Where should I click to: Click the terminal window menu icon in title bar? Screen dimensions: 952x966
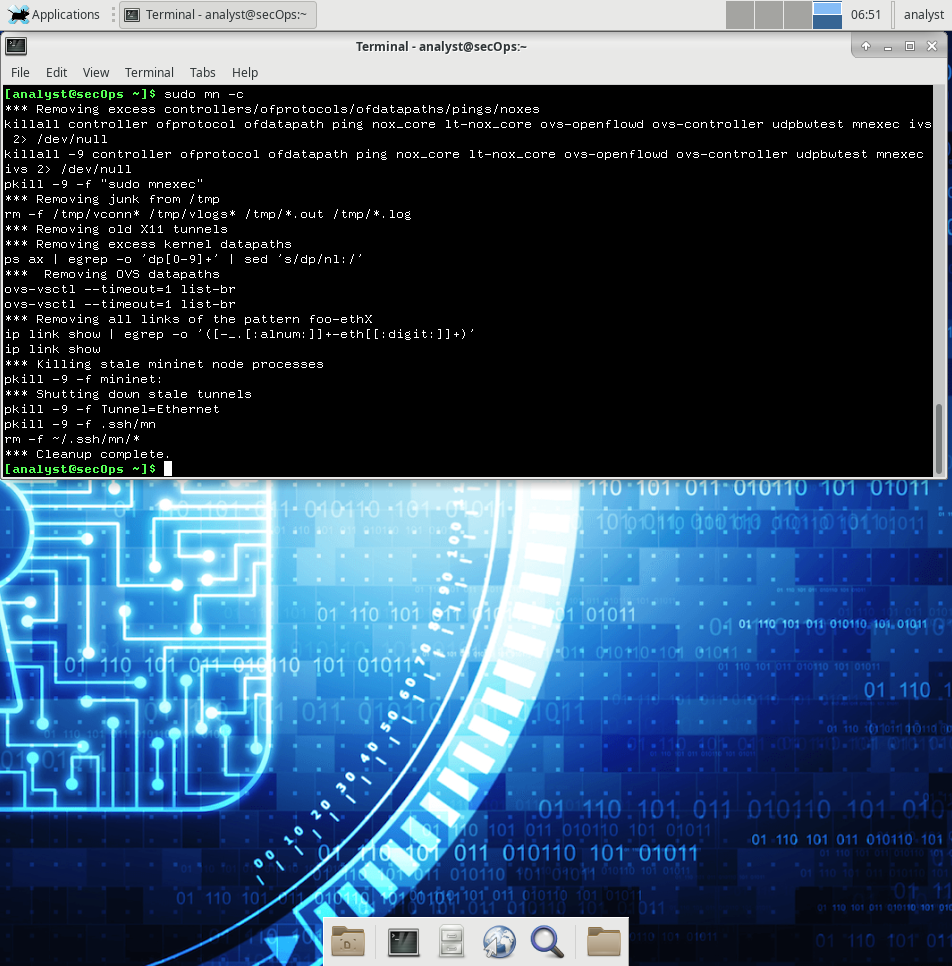[x=16, y=46]
